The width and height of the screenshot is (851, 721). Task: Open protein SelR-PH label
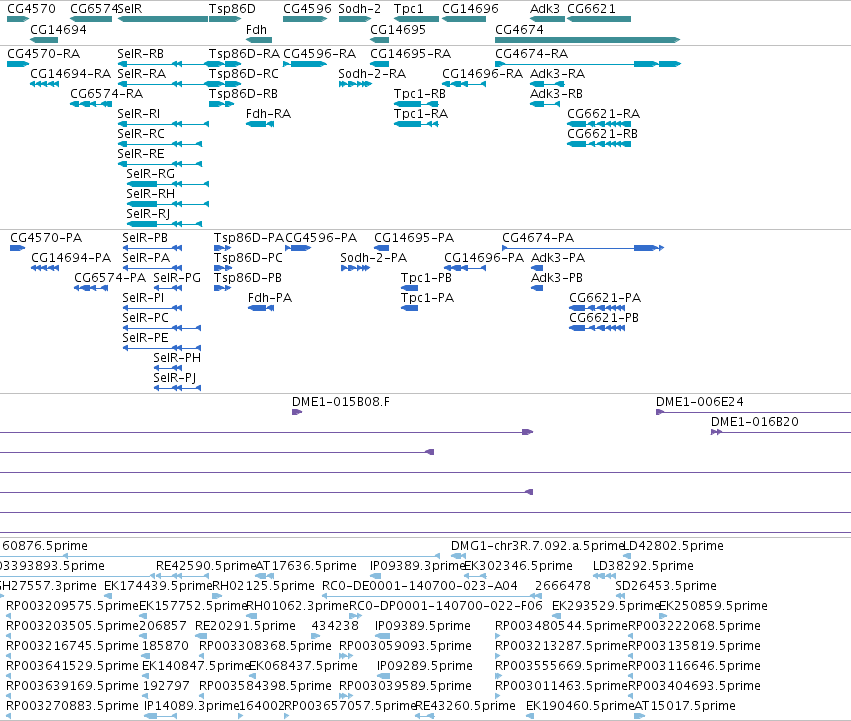point(177,358)
